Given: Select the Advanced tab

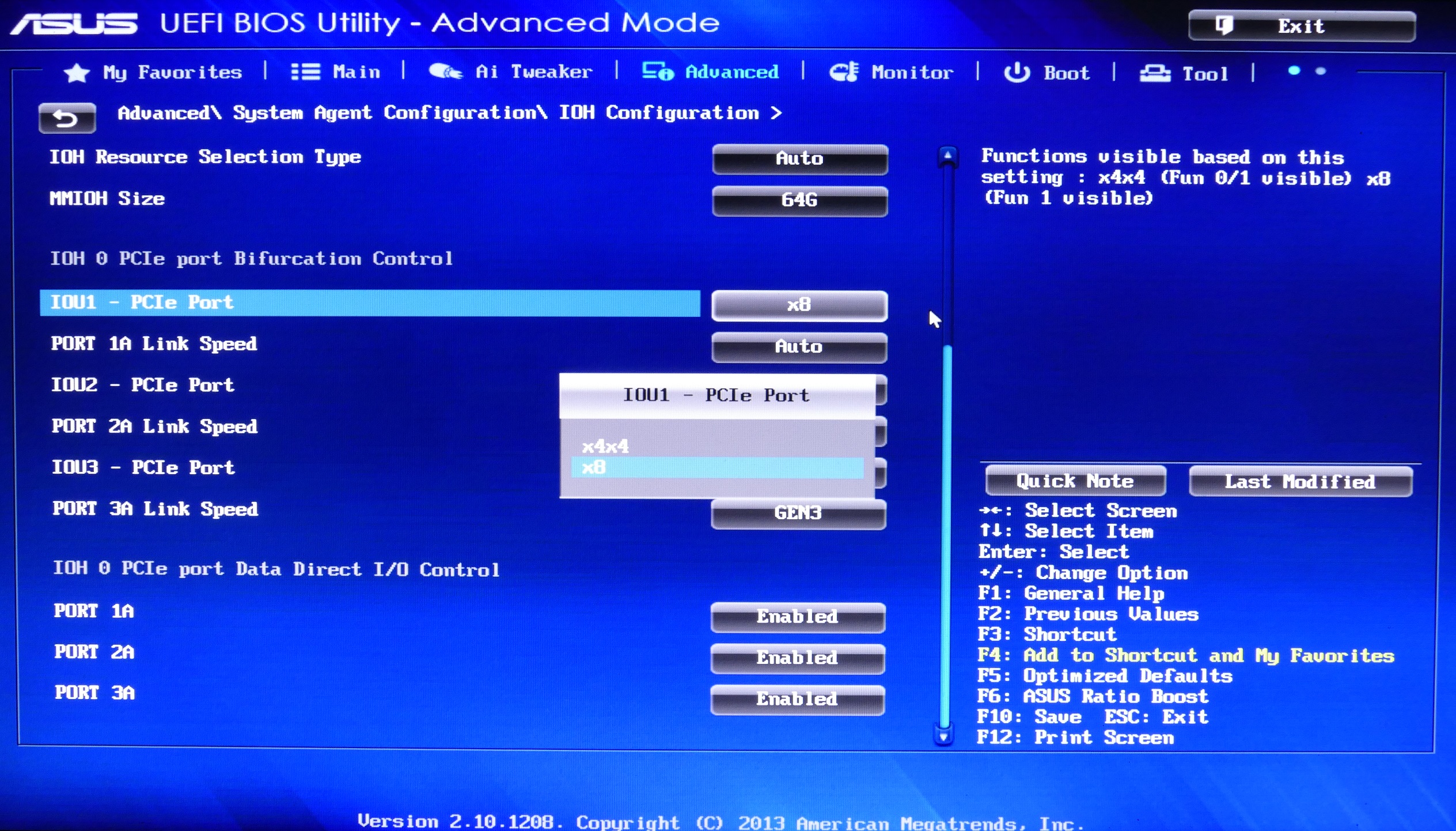Looking at the screenshot, I should point(710,71).
